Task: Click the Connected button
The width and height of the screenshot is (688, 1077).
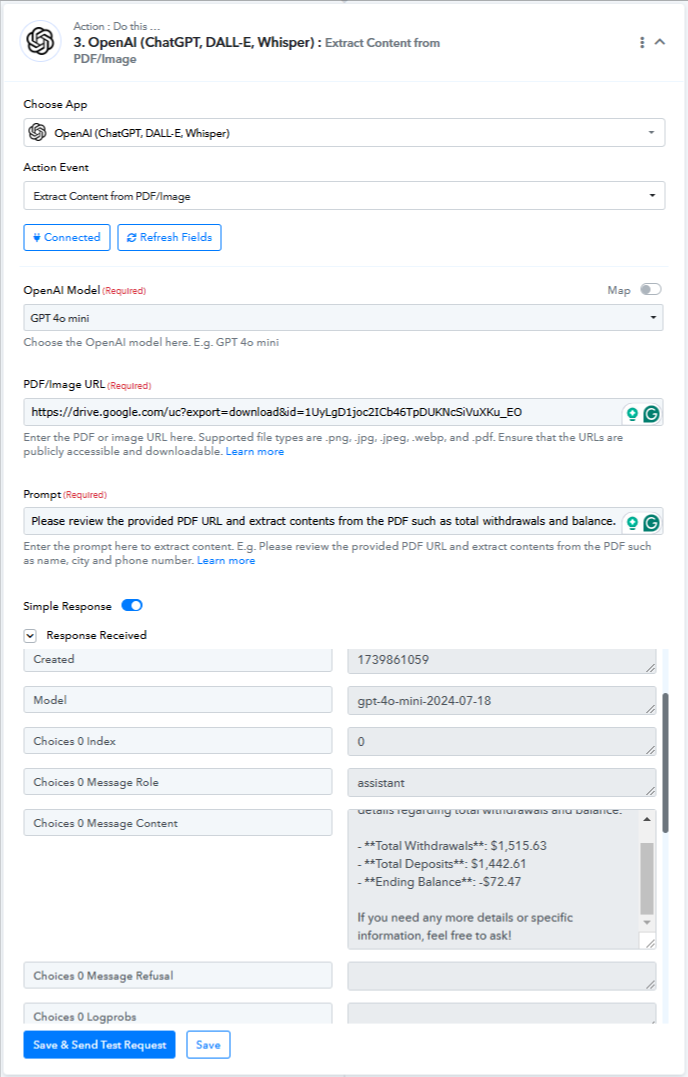Action: point(67,238)
